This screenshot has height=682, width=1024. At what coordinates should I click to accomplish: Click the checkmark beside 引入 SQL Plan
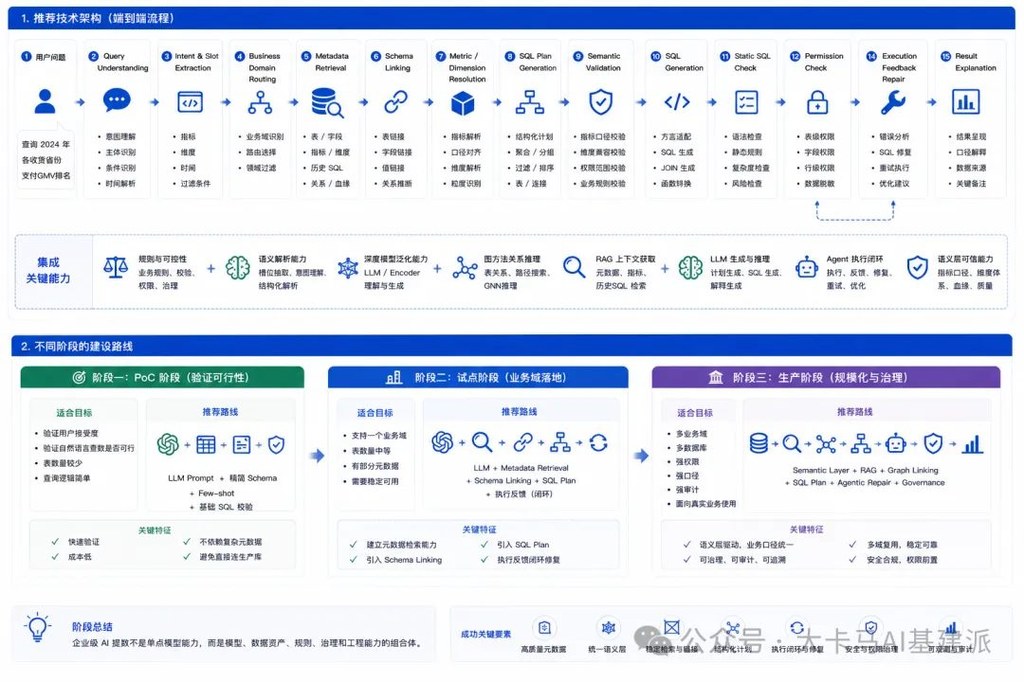click(x=485, y=544)
